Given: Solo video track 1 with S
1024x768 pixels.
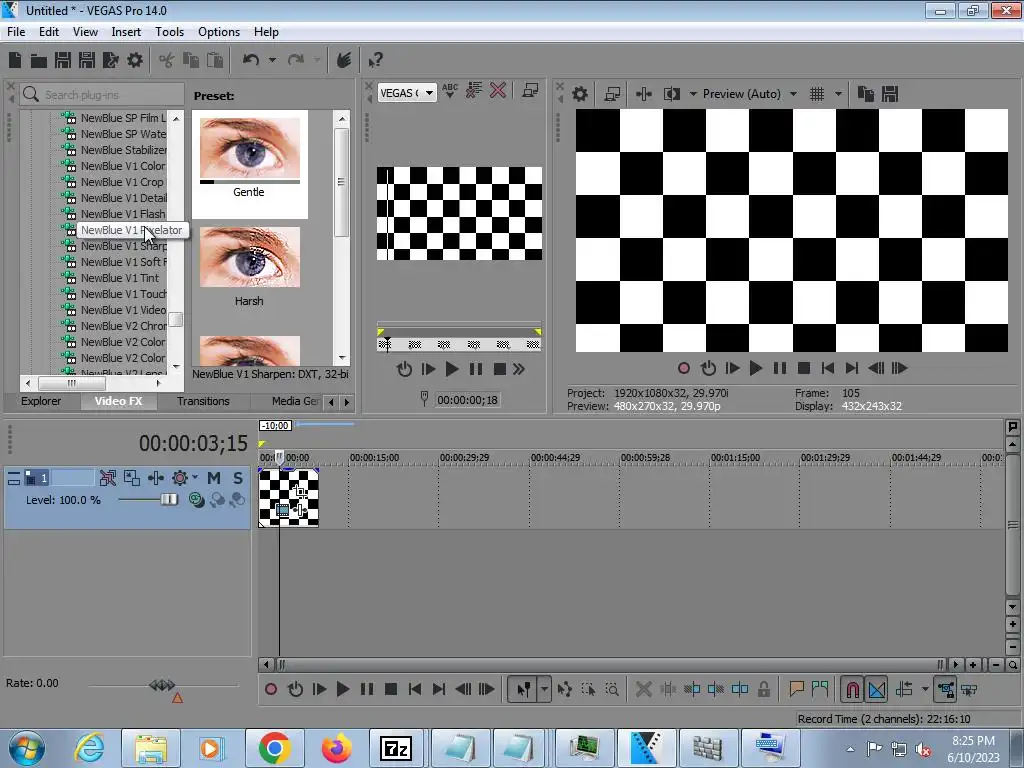Looking at the screenshot, I should coord(238,479).
